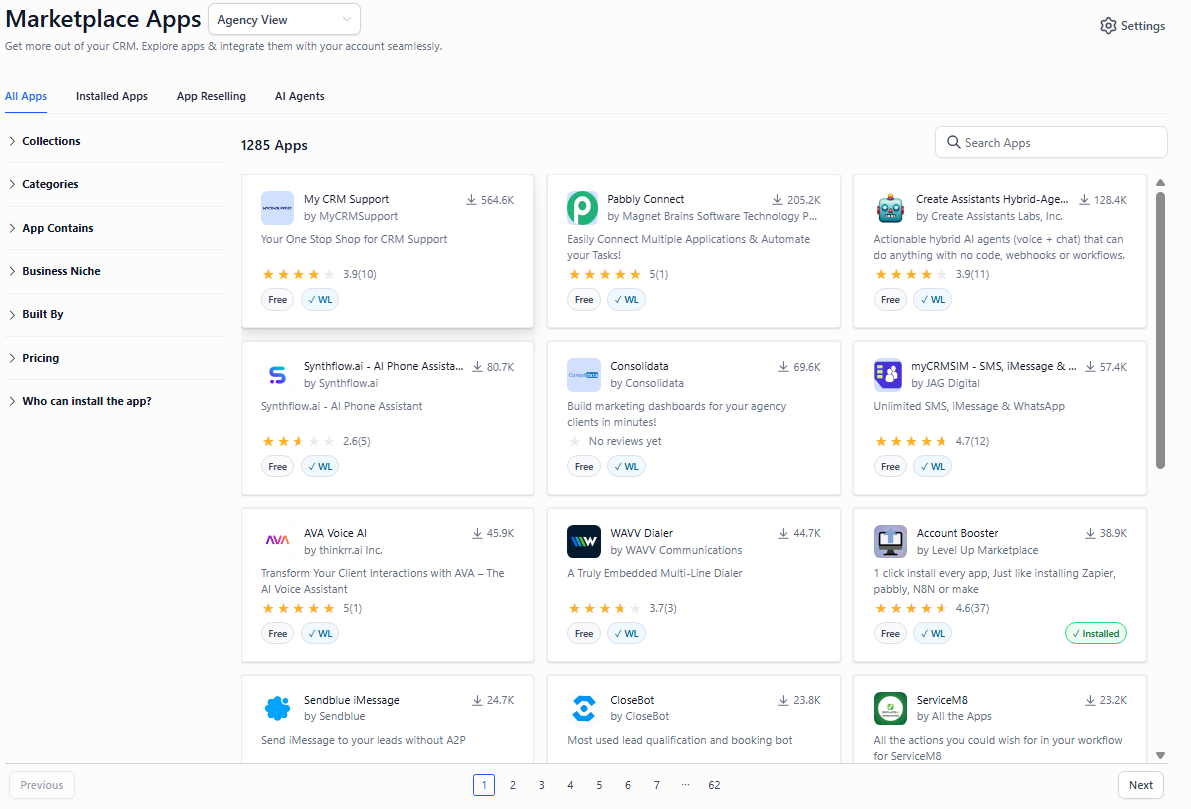
Task: Click the ServiceM8 green logo
Action: (x=890, y=709)
